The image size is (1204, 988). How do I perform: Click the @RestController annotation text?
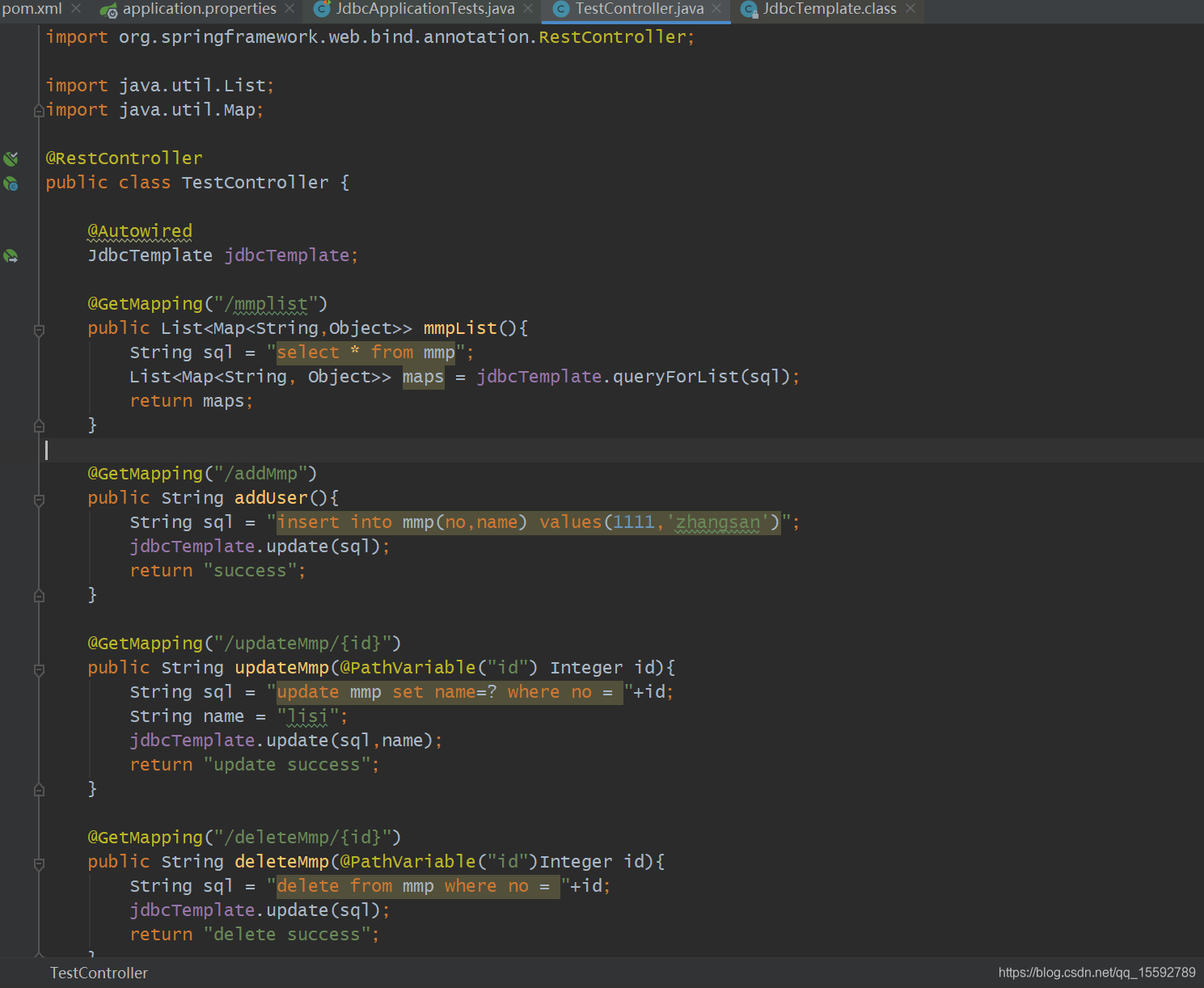point(124,158)
